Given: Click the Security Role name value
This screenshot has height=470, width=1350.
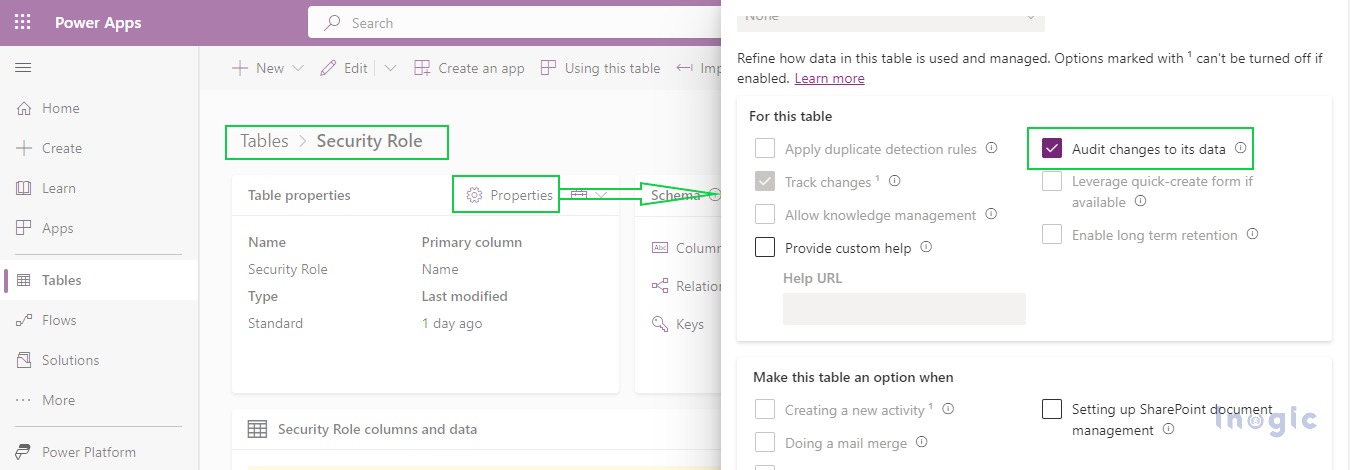Looking at the screenshot, I should pyautogui.click(x=288, y=269).
